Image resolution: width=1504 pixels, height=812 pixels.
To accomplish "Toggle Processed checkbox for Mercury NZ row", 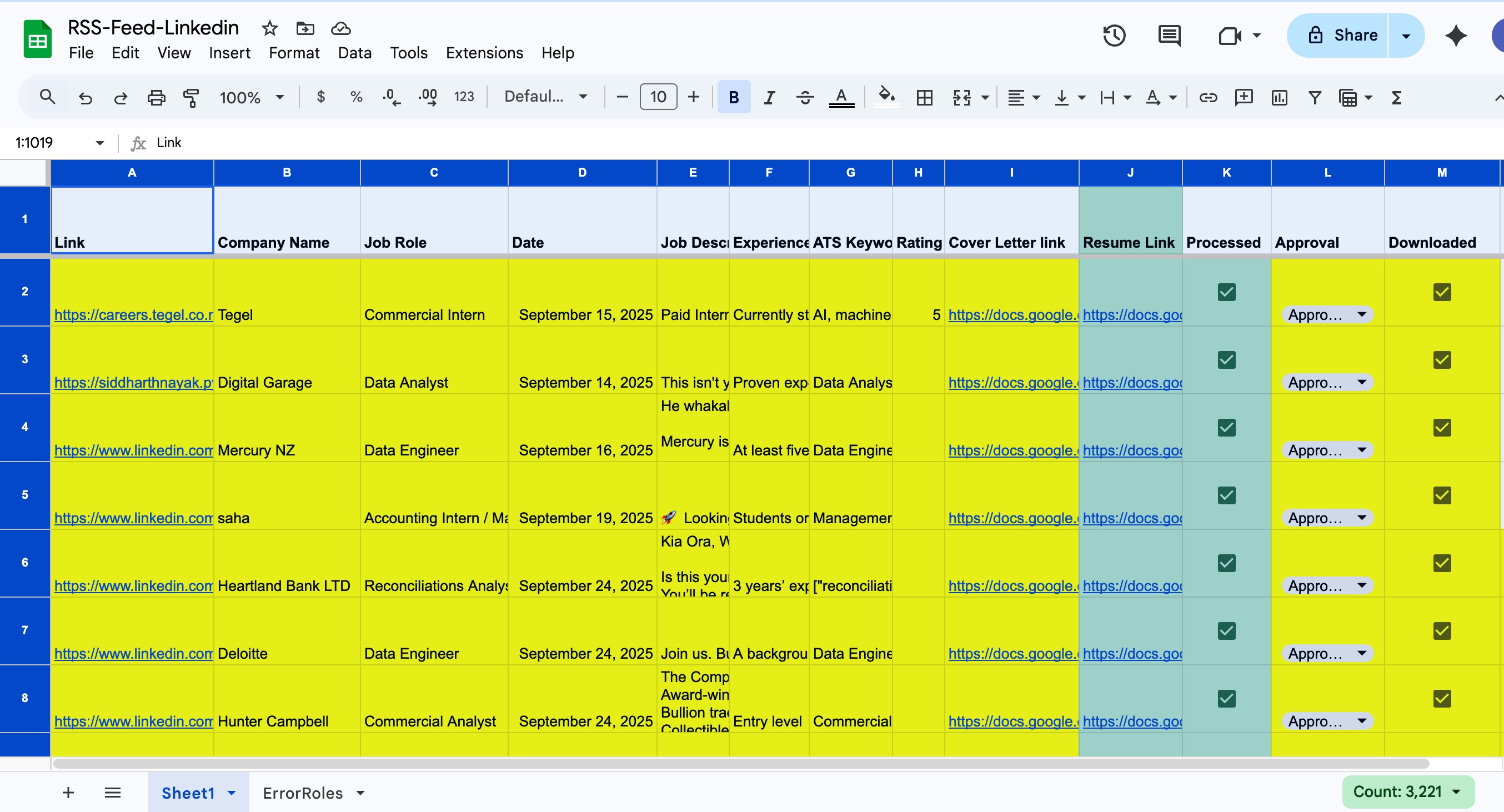I will 1227,427.
